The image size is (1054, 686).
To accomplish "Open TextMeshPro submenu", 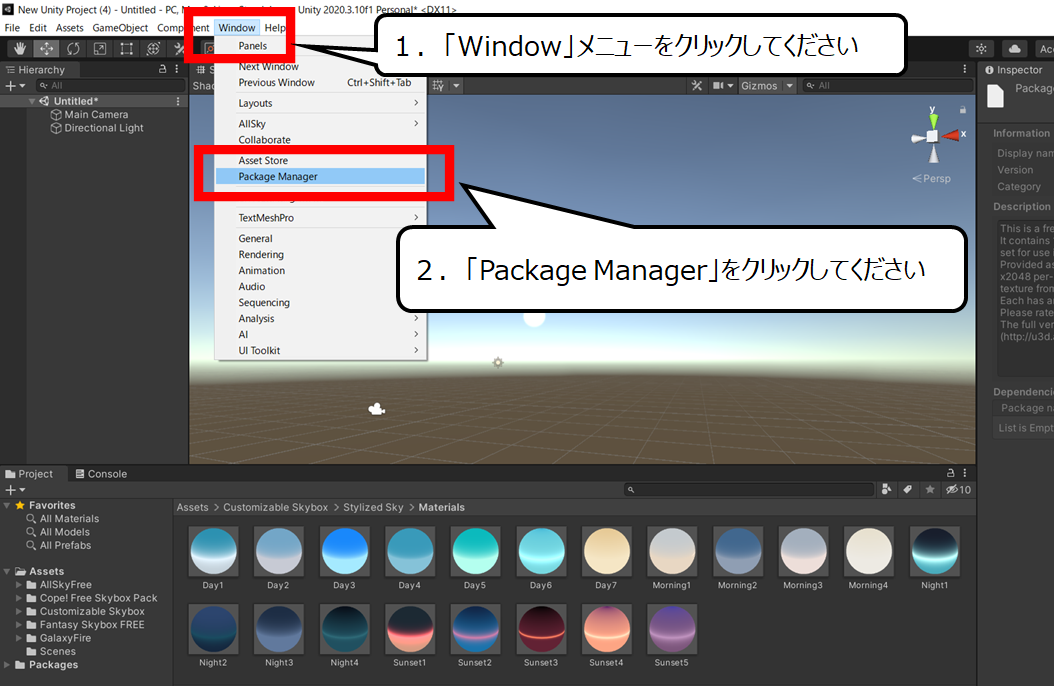I will click(320, 217).
